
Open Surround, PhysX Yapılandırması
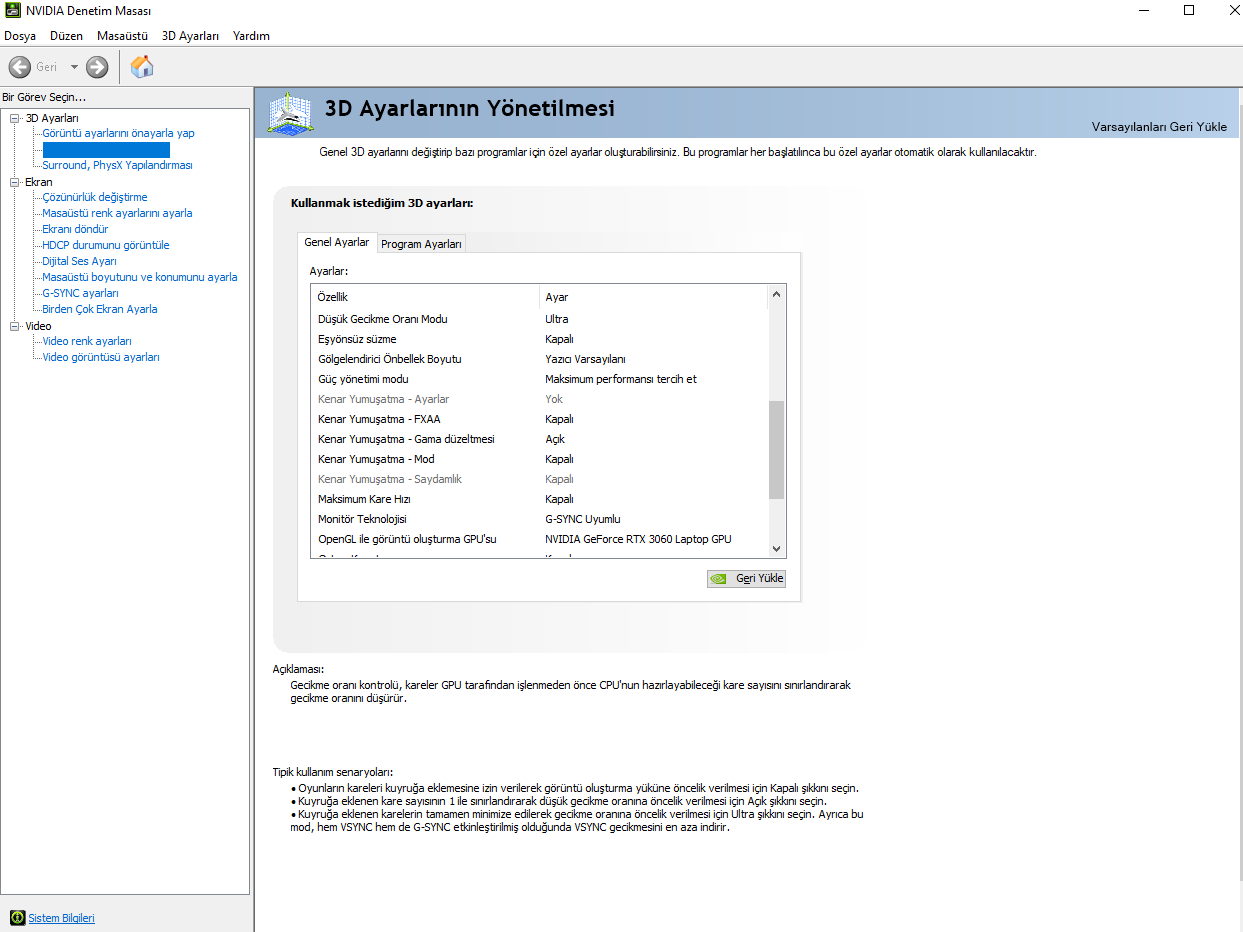[x=117, y=165]
